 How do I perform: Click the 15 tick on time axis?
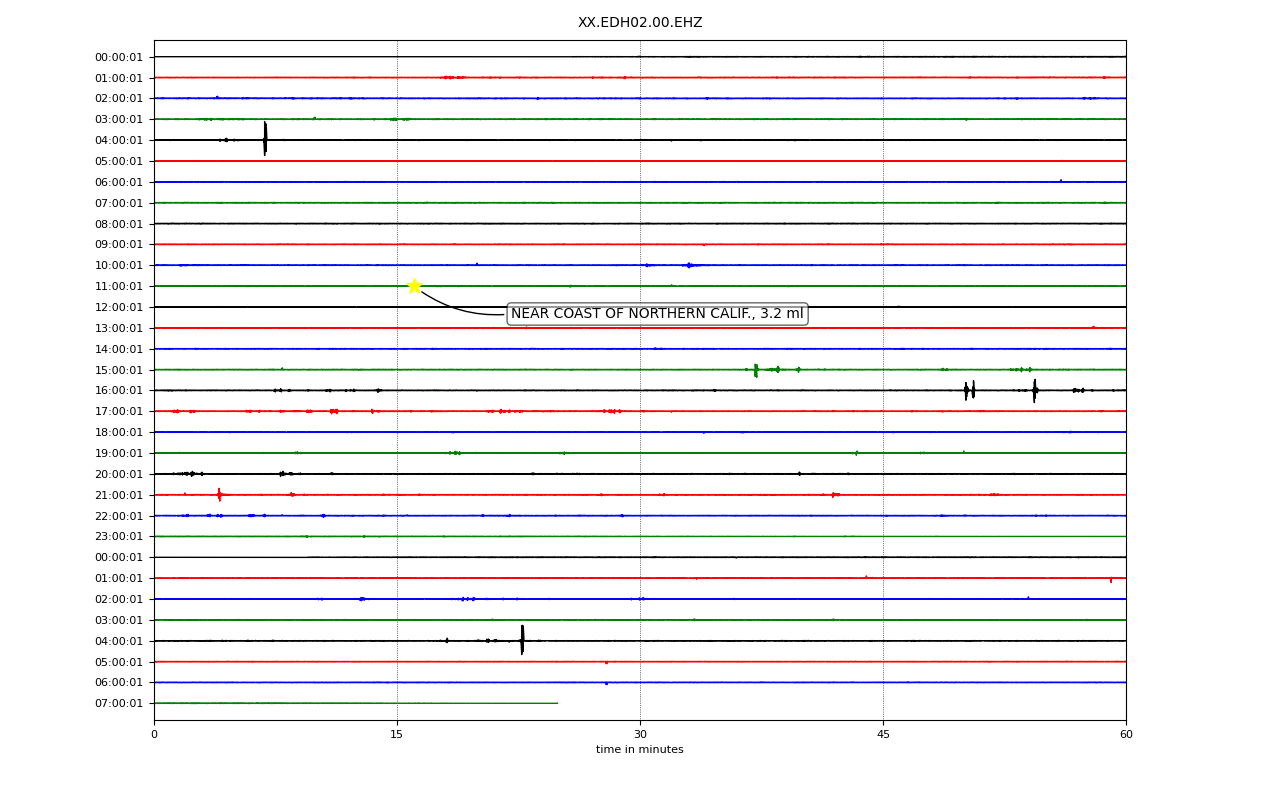(397, 735)
